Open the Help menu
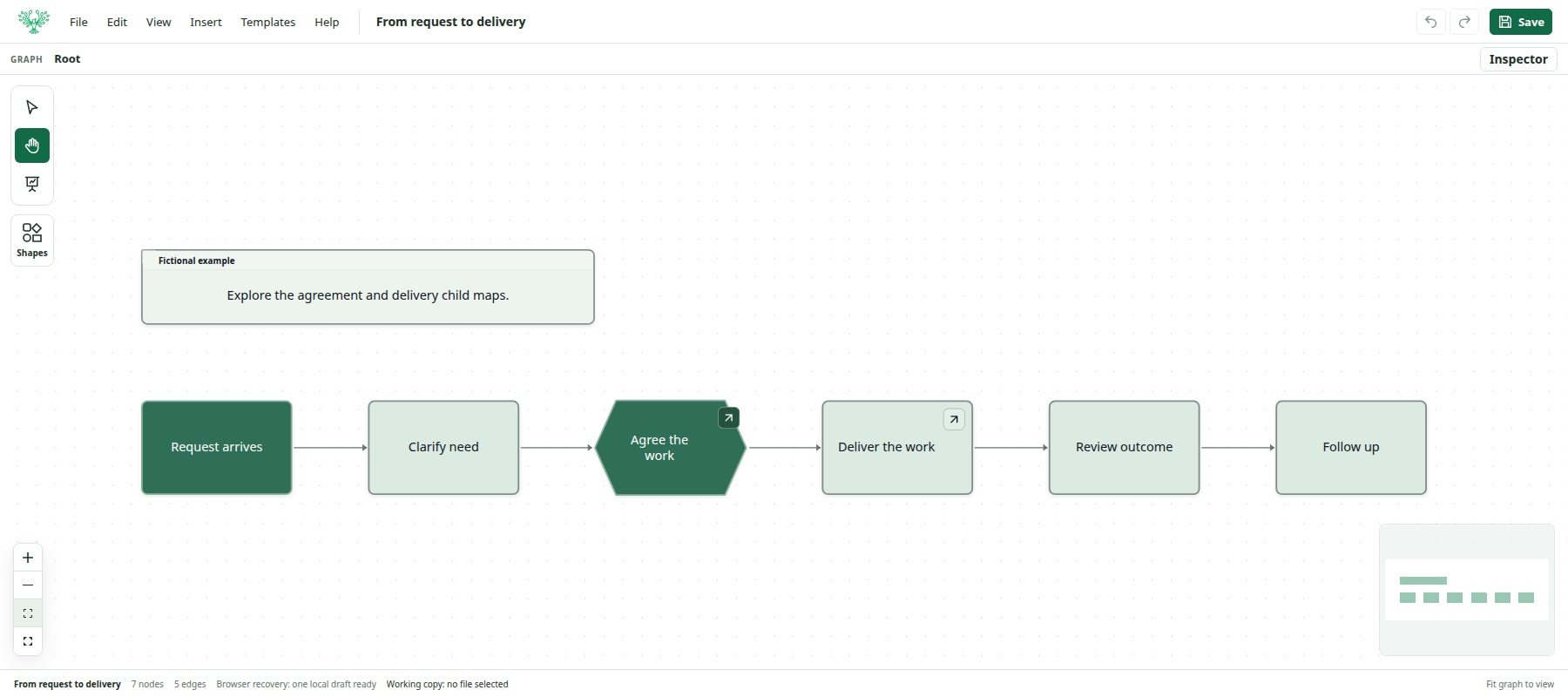1568x697 pixels. point(327,22)
